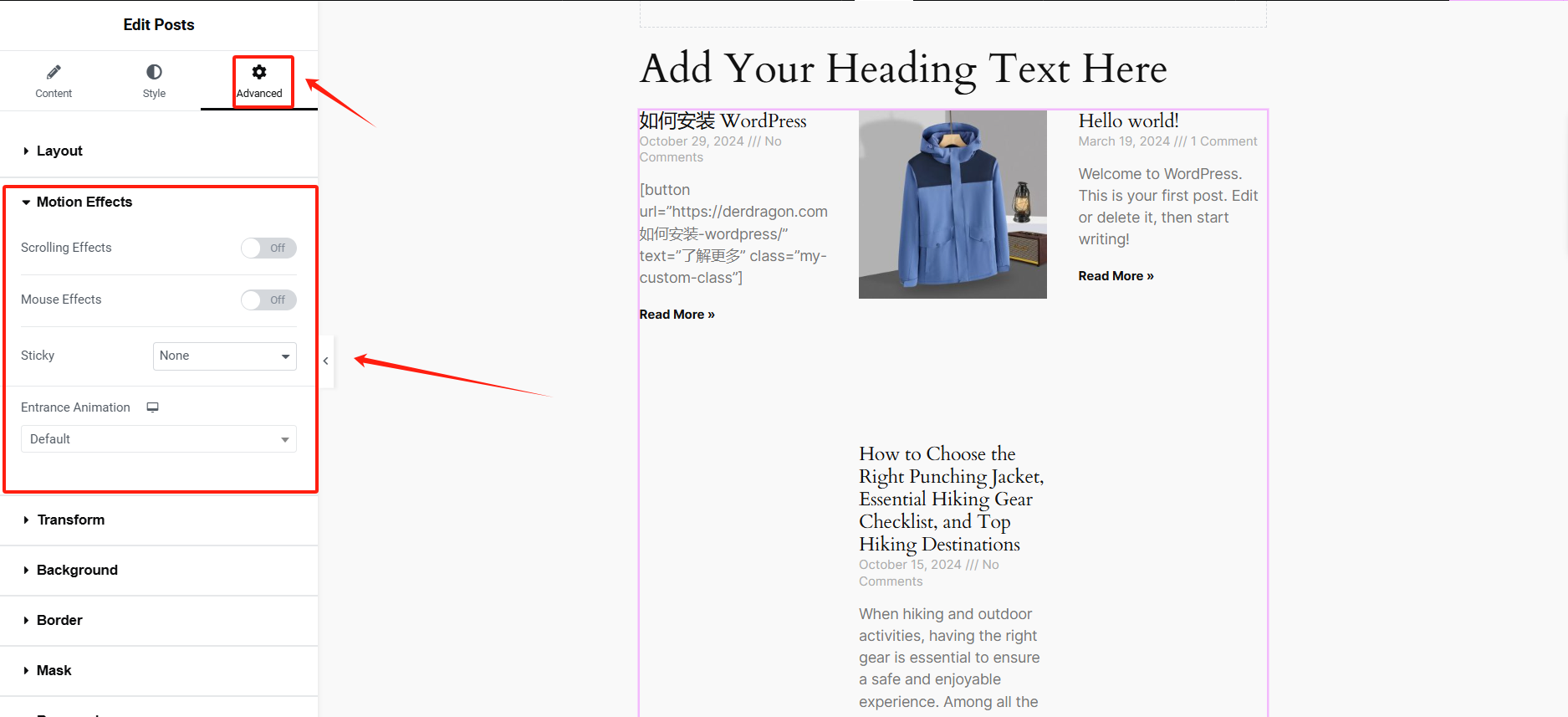Click the responsive device icon beside Entrance Animation
Image resolution: width=1568 pixels, height=717 pixels.
pyautogui.click(x=153, y=407)
